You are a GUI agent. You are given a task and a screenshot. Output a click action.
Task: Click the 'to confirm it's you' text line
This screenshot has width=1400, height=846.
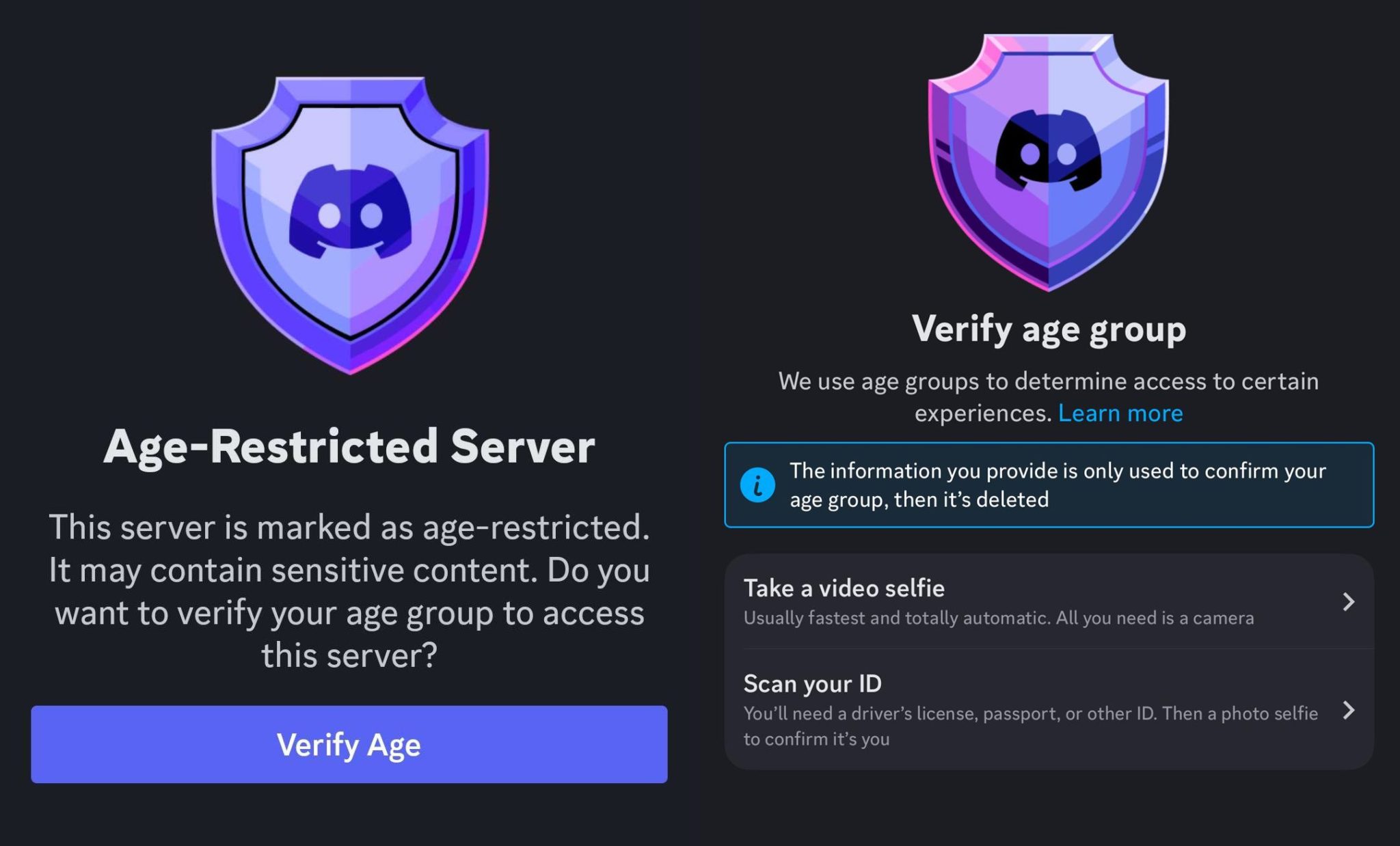click(816, 739)
